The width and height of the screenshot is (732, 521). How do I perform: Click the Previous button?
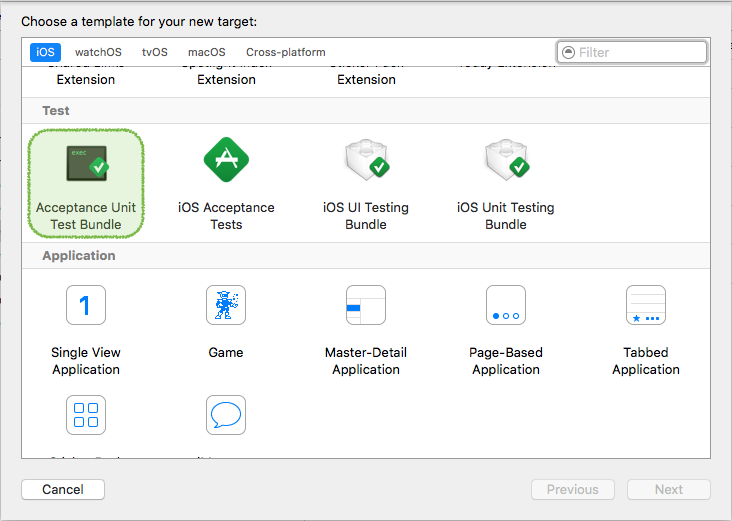tap(573, 489)
